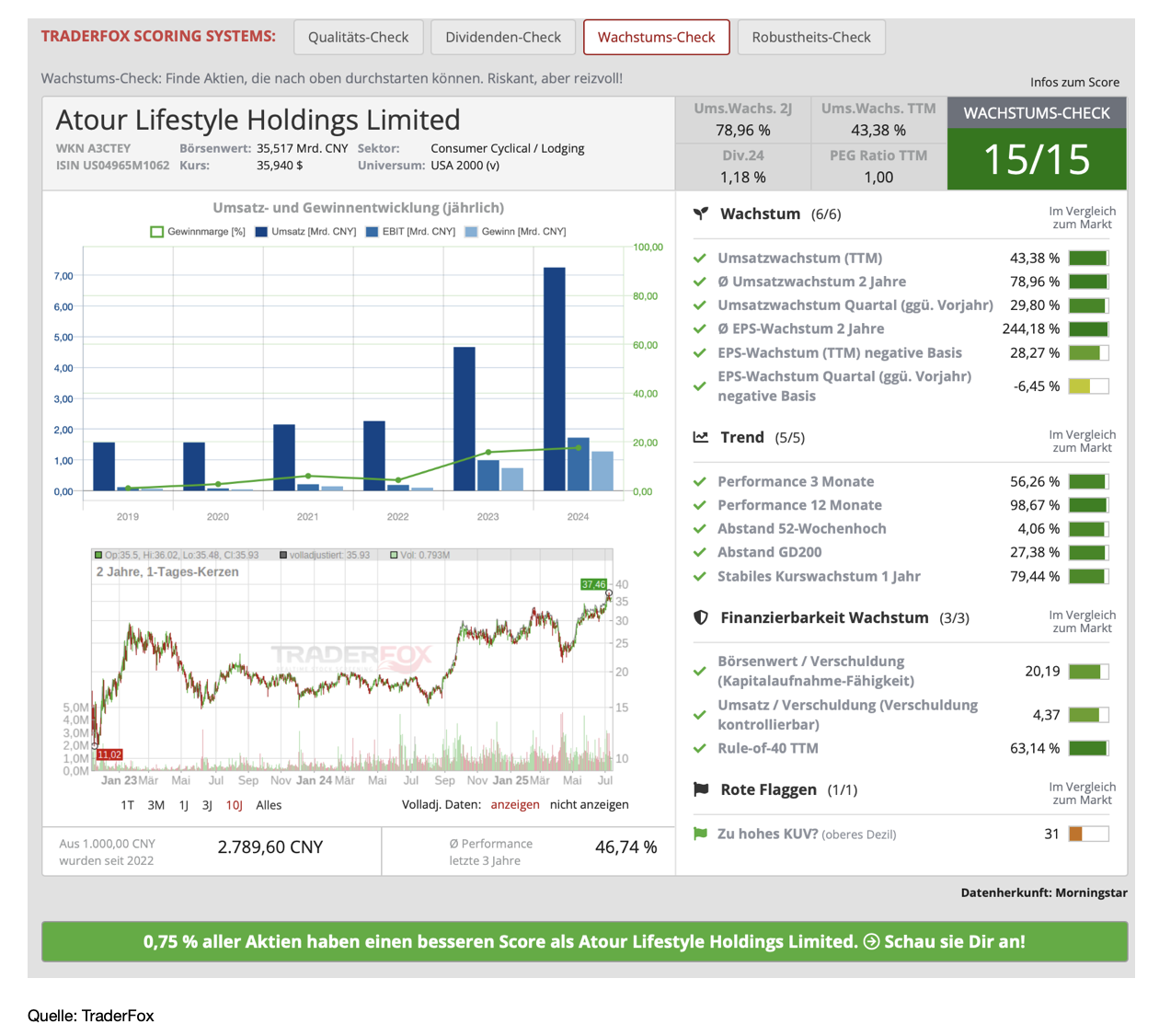Click the checkmark beside Stabiles Kurswachstum 1 Jahr
The height and width of the screenshot is (1036, 1159).
[700, 576]
